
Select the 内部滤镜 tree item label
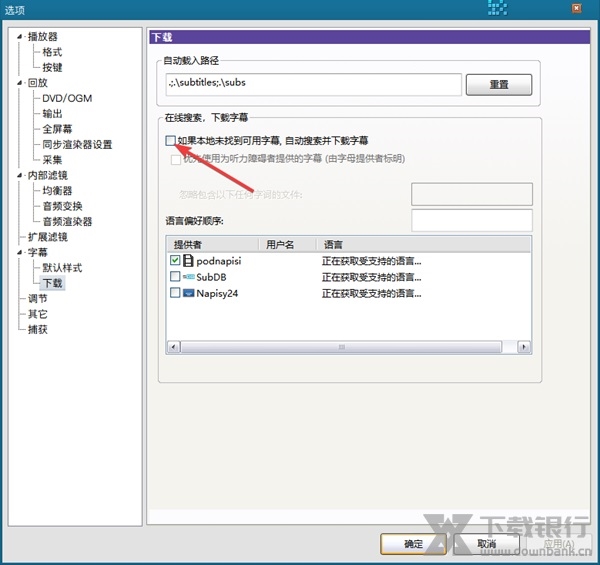click(47, 175)
